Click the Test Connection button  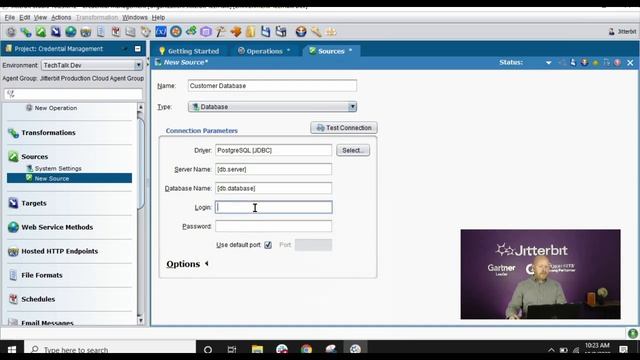pos(344,128)
